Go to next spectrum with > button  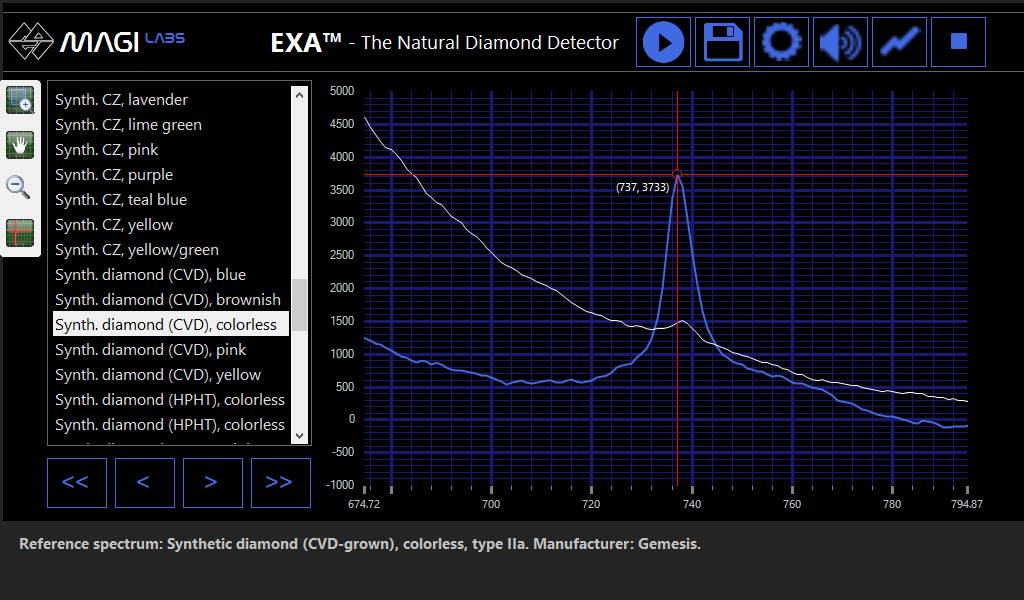click(212, 482)
